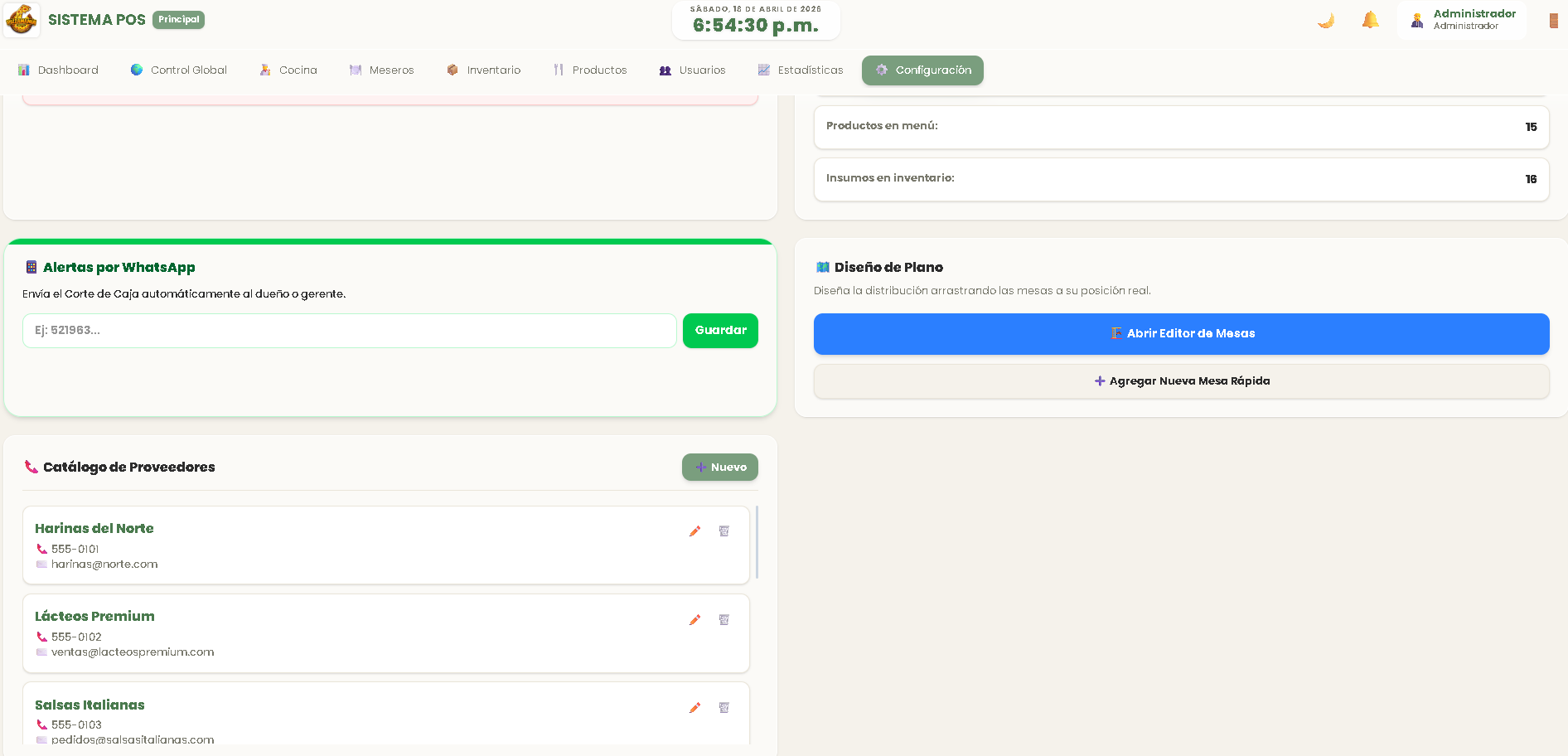Screen dimensions: 1568x756
Task: Click the WhatsApp phone number input field
Action: tap(348, 330)
